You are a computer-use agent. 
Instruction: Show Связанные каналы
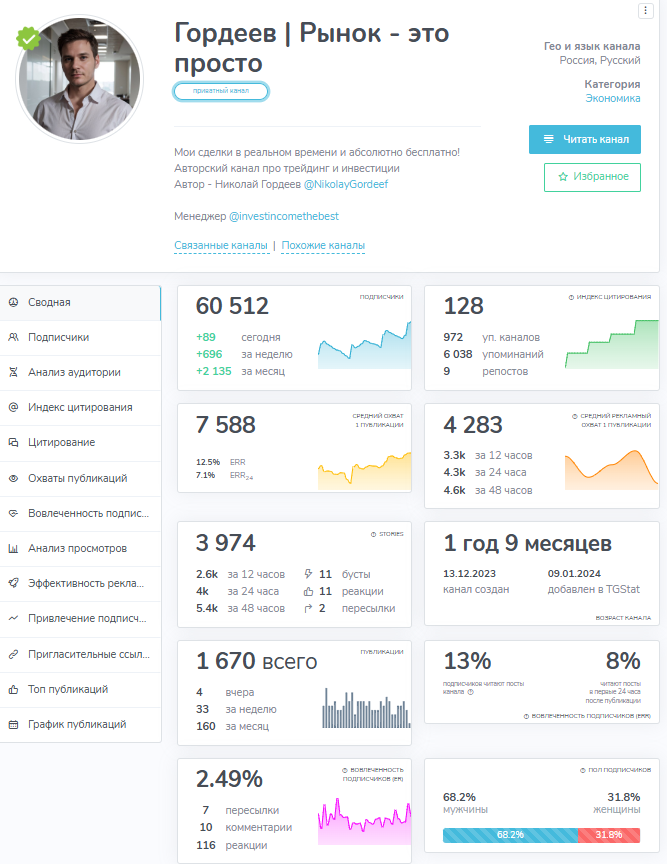coord(221,245)
